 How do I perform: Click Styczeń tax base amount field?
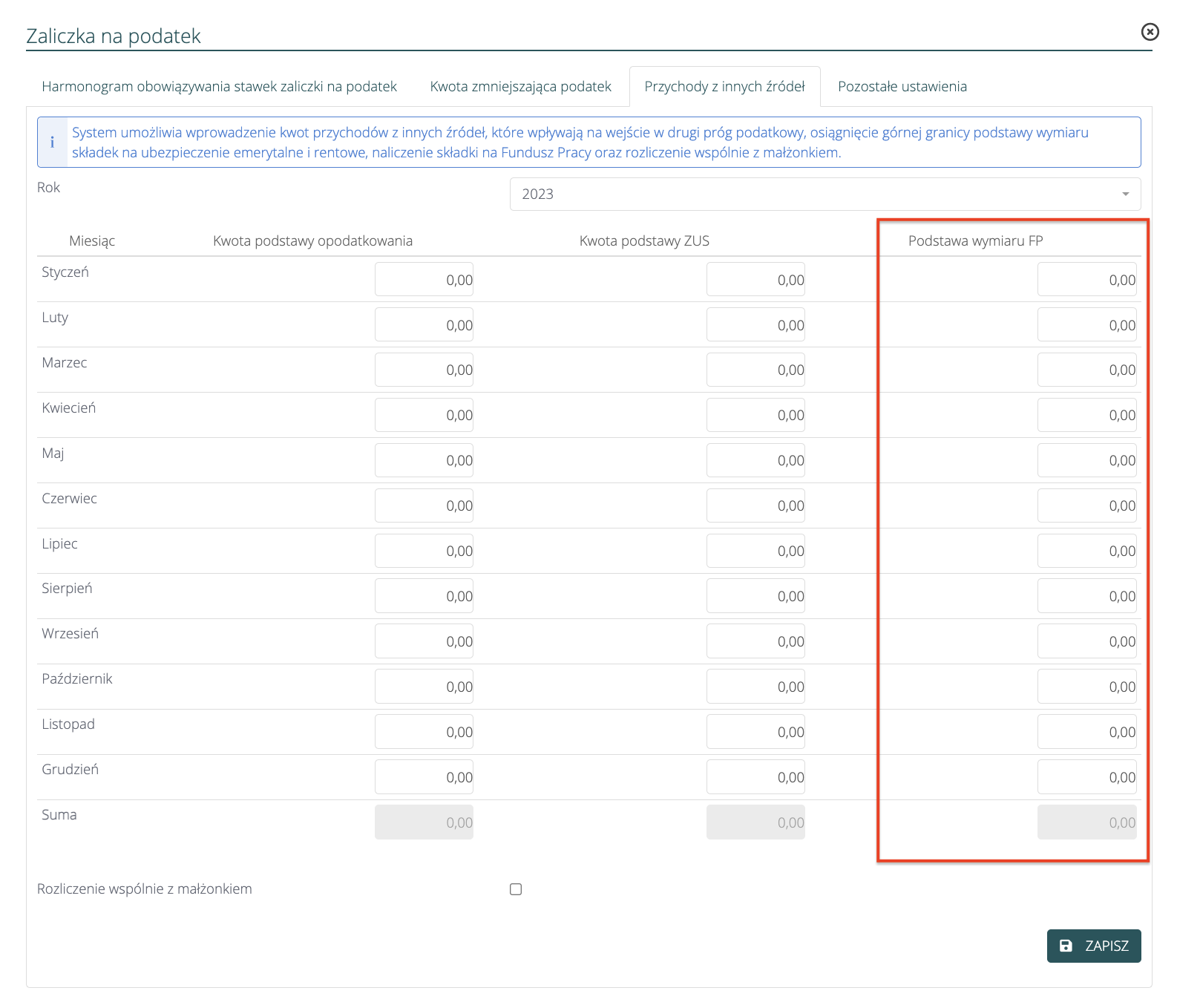424,280
